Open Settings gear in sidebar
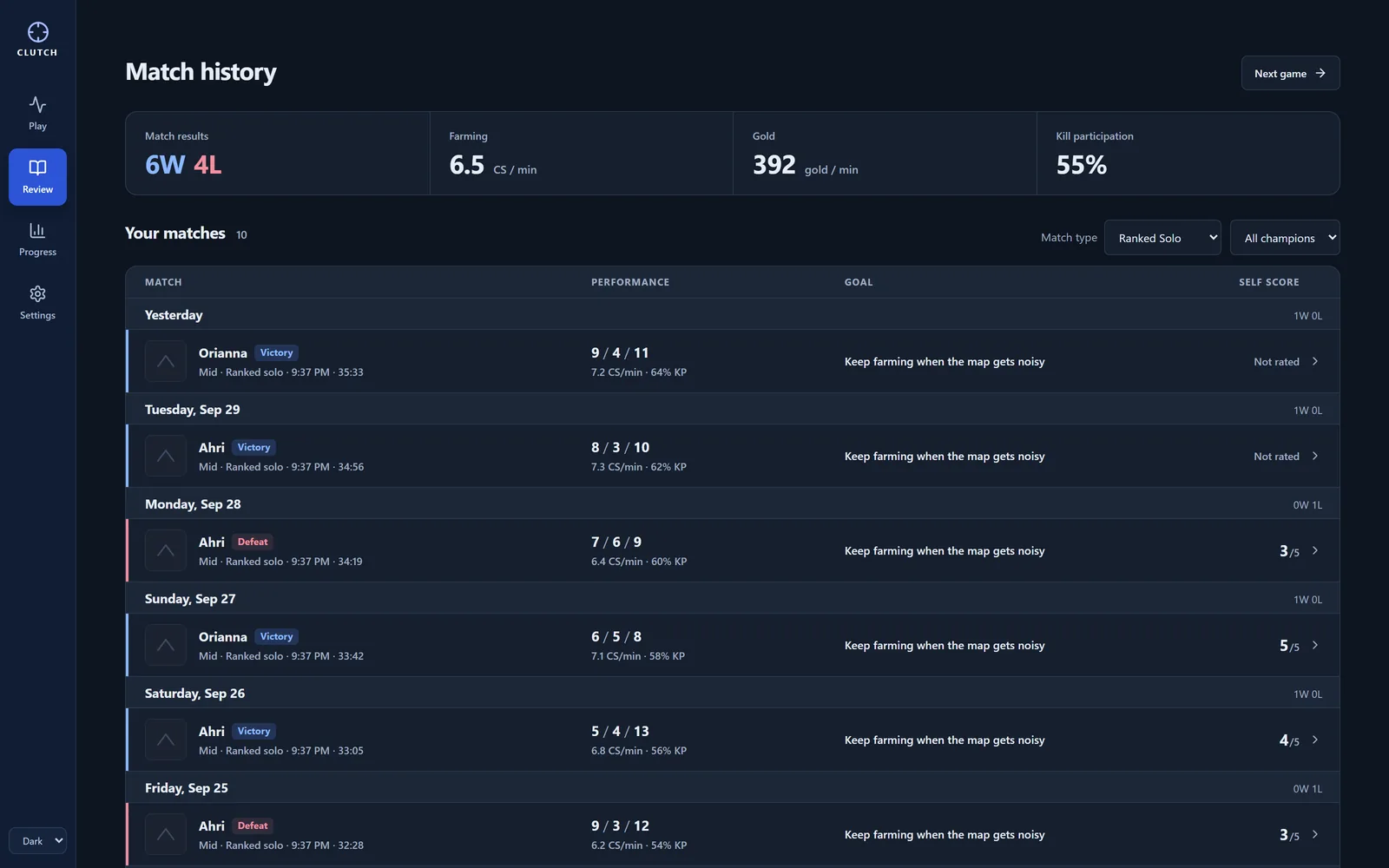 point(37,303)
